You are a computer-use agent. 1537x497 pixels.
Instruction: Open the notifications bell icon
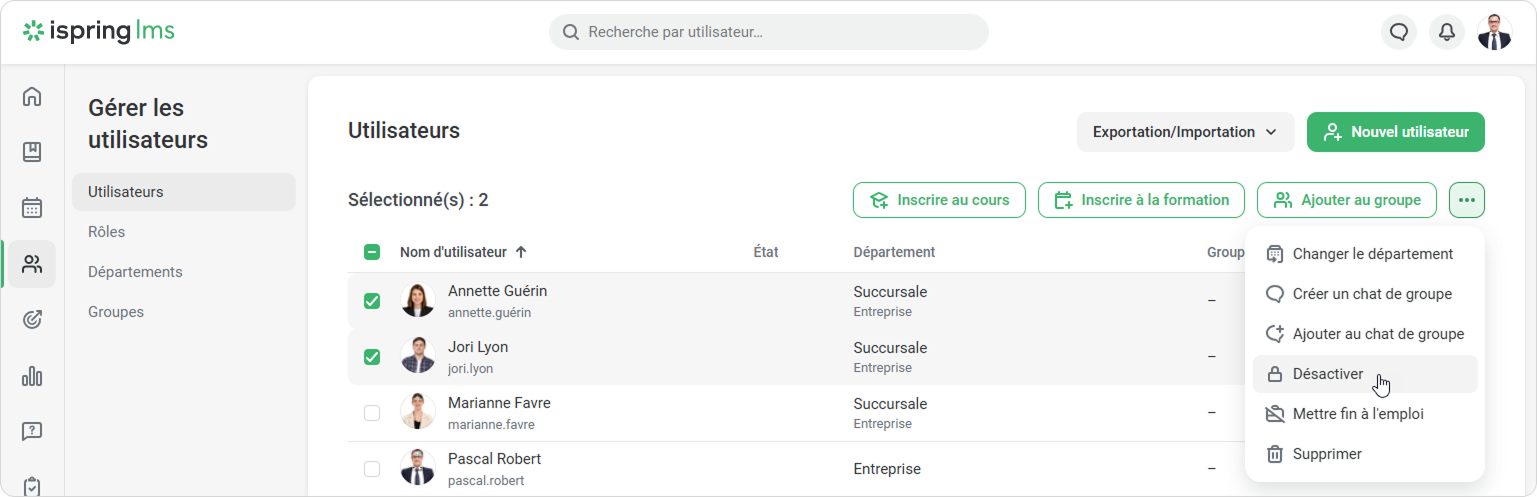1446,32
